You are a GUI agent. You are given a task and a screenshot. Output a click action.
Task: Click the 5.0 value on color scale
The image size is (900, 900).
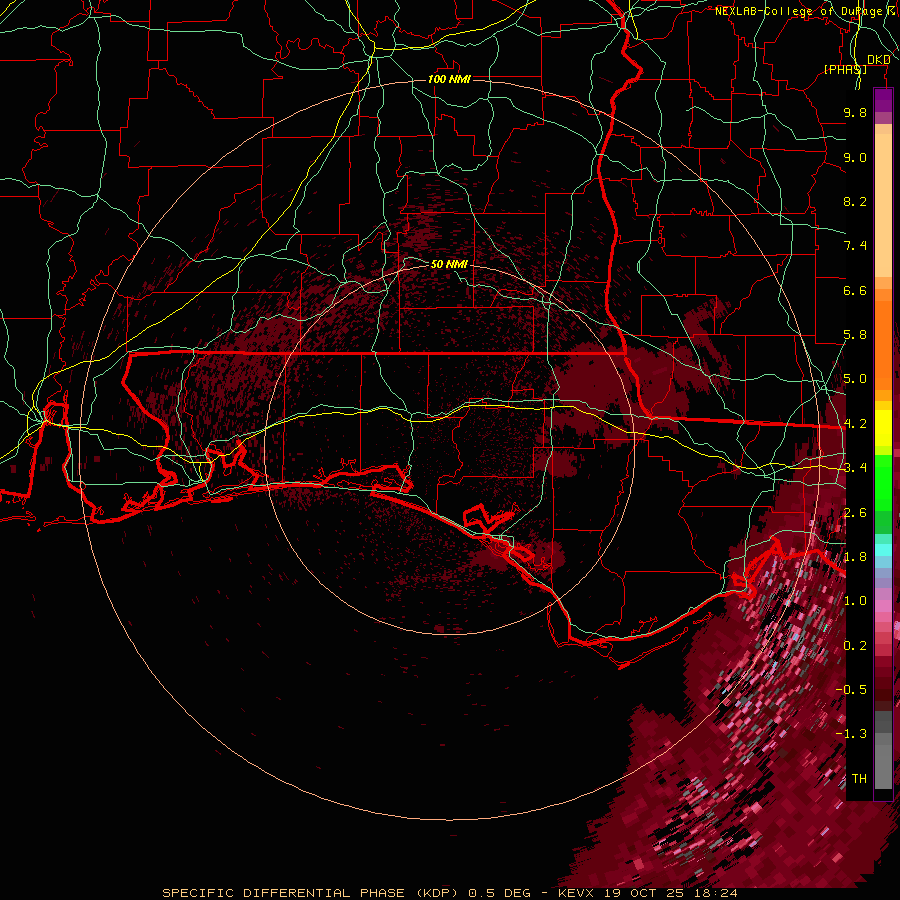coord(855,379)
